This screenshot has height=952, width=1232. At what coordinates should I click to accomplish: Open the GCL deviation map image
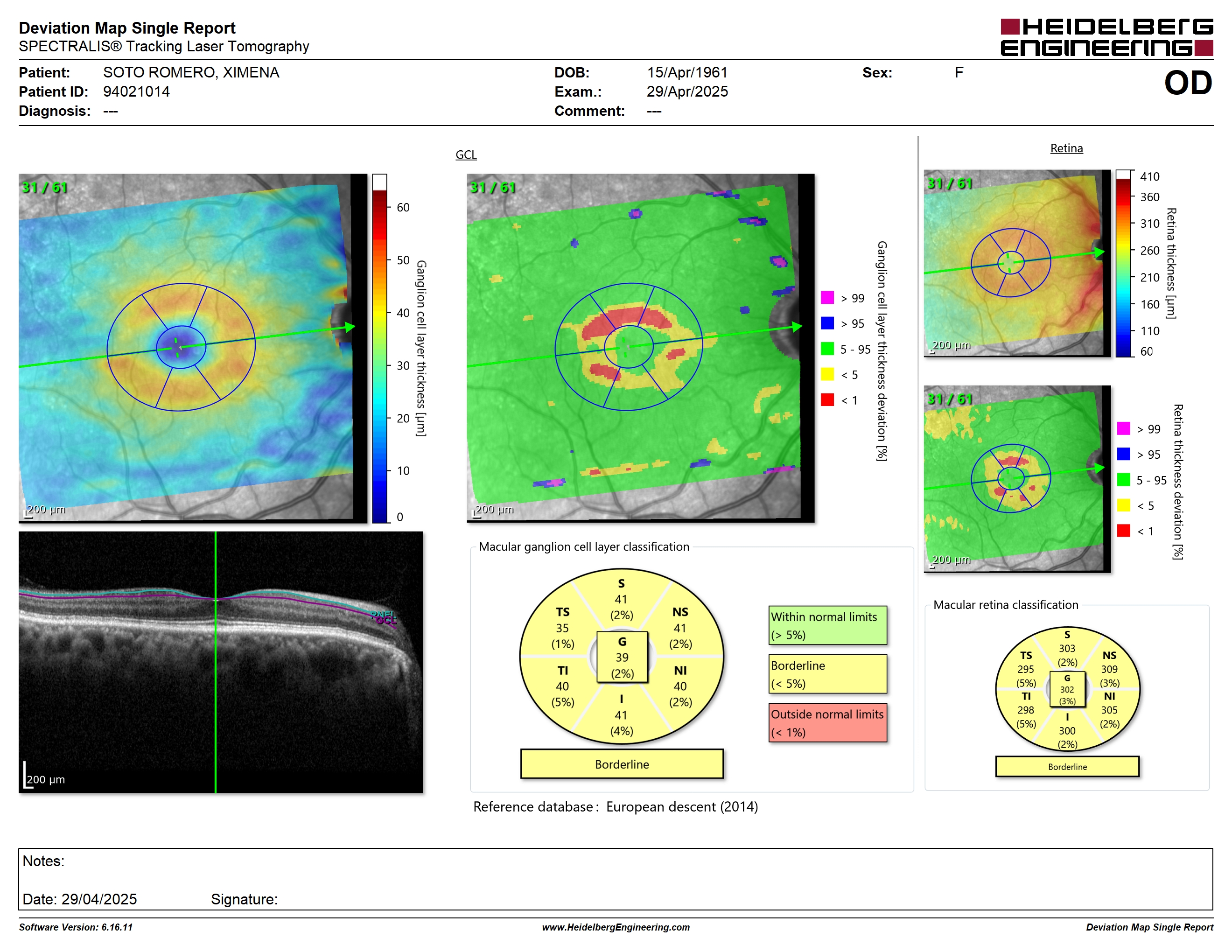[x=640, y=348]
